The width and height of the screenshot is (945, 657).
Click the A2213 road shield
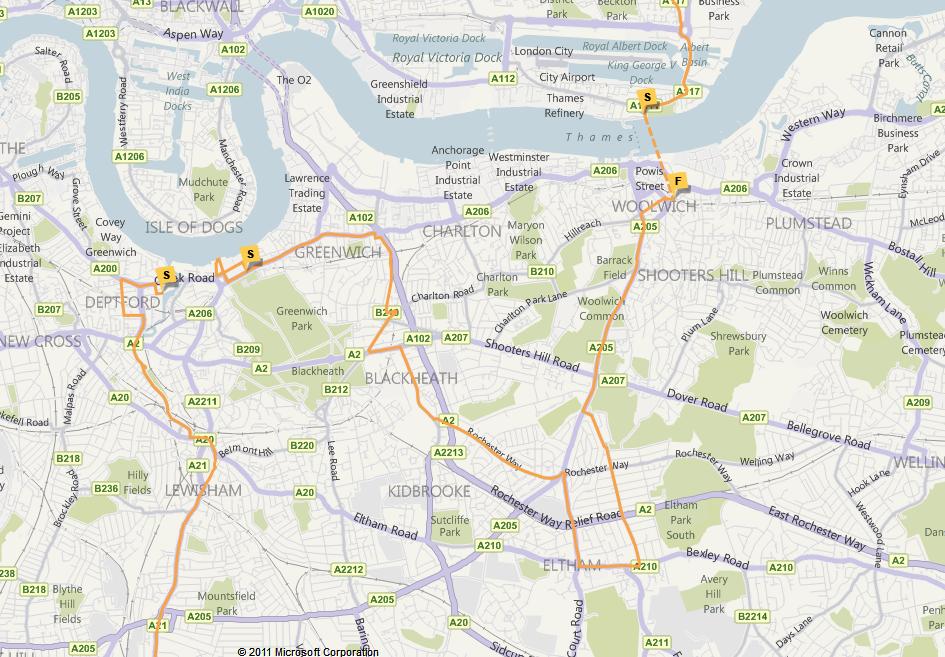pos(449,452)
